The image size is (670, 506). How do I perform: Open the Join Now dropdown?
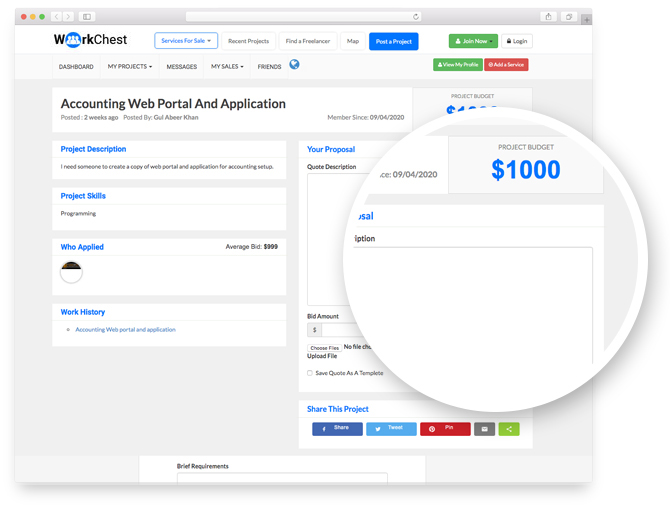(x=473, y=41)
